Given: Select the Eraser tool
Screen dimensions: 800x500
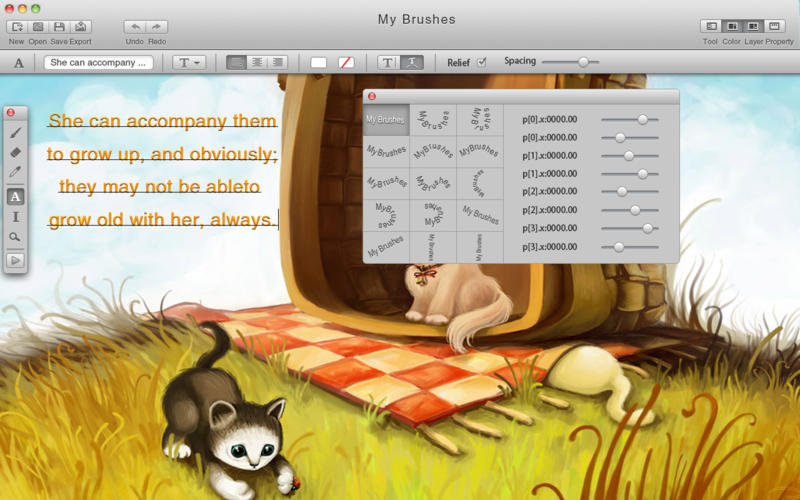Looking at the screenshot, I should [x=16, y=152].
